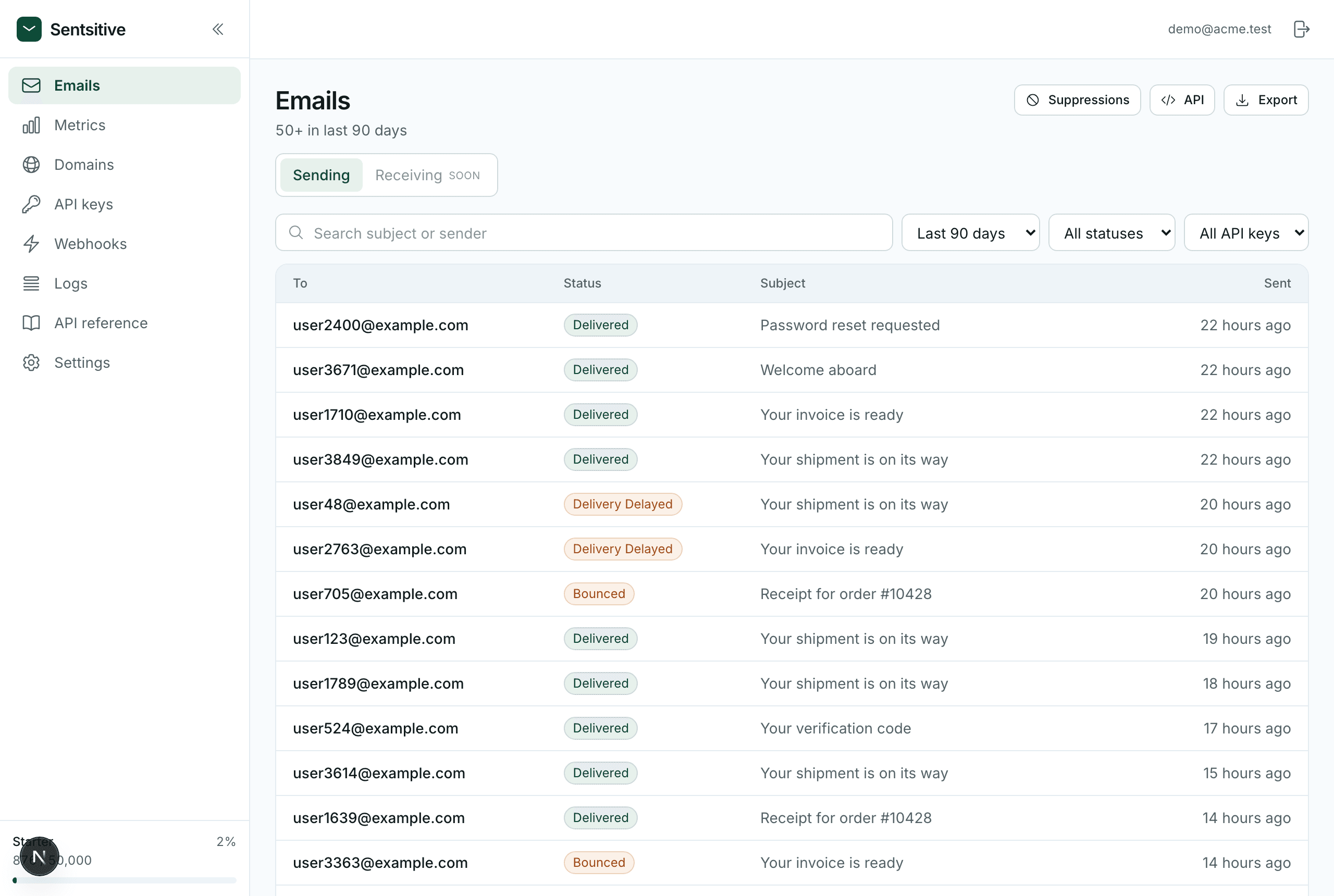Click the subject 'Your verification code'

[x=835, y=728]
